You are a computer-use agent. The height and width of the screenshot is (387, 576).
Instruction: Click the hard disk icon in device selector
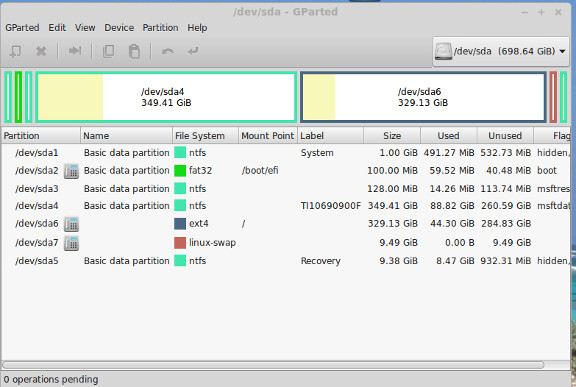(443, 51)
